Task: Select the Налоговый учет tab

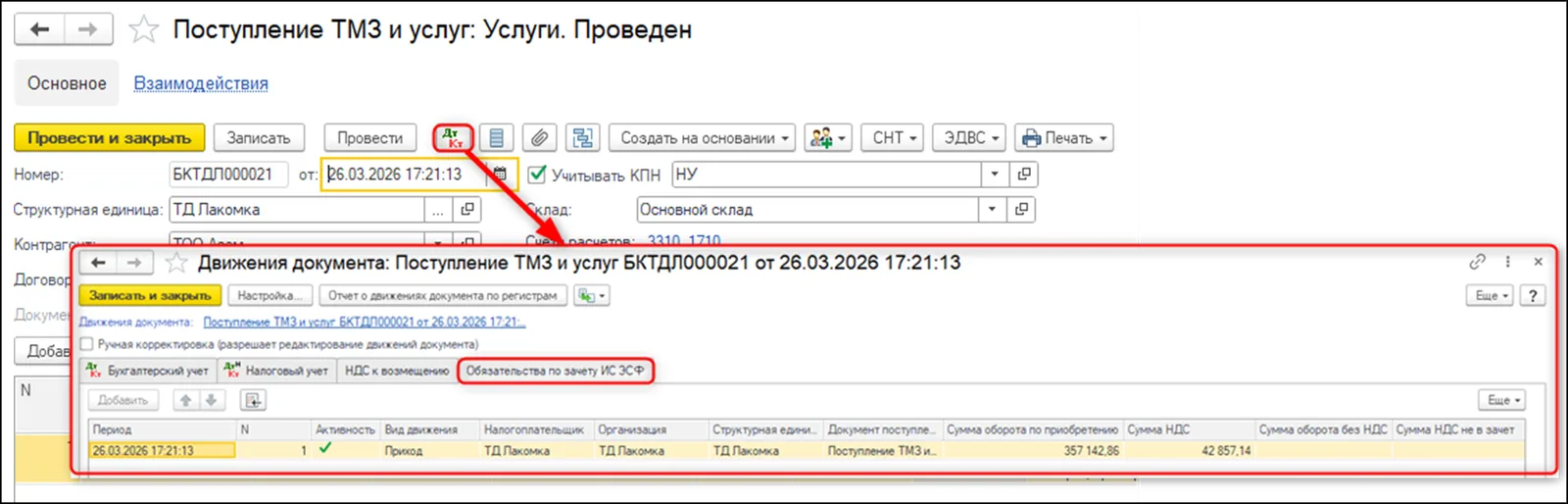Action: (x=277, y=371)
